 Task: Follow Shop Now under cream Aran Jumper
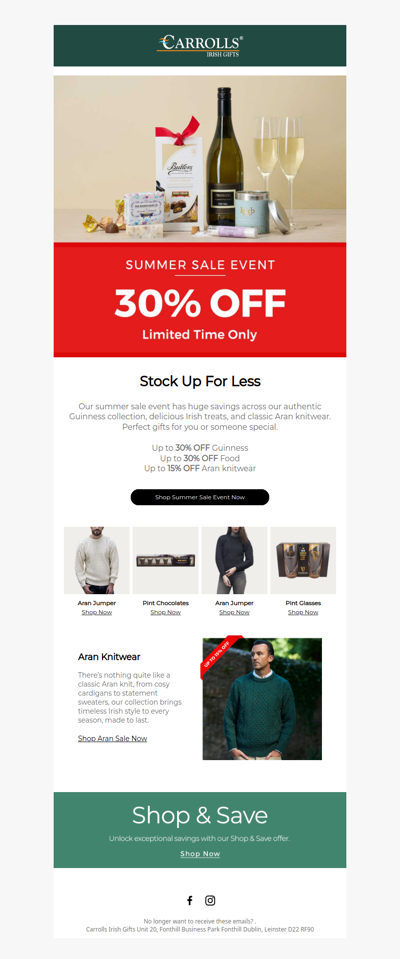tap(97, 612)
